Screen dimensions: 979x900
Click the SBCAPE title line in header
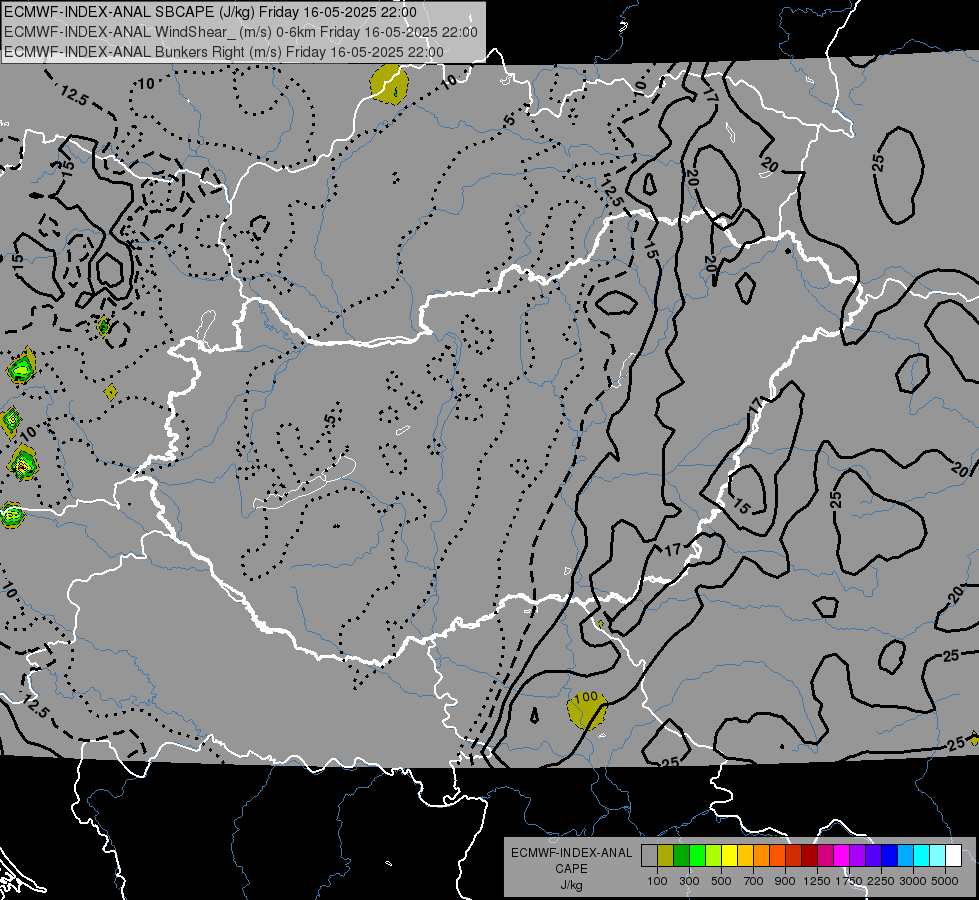pos(210,12)
